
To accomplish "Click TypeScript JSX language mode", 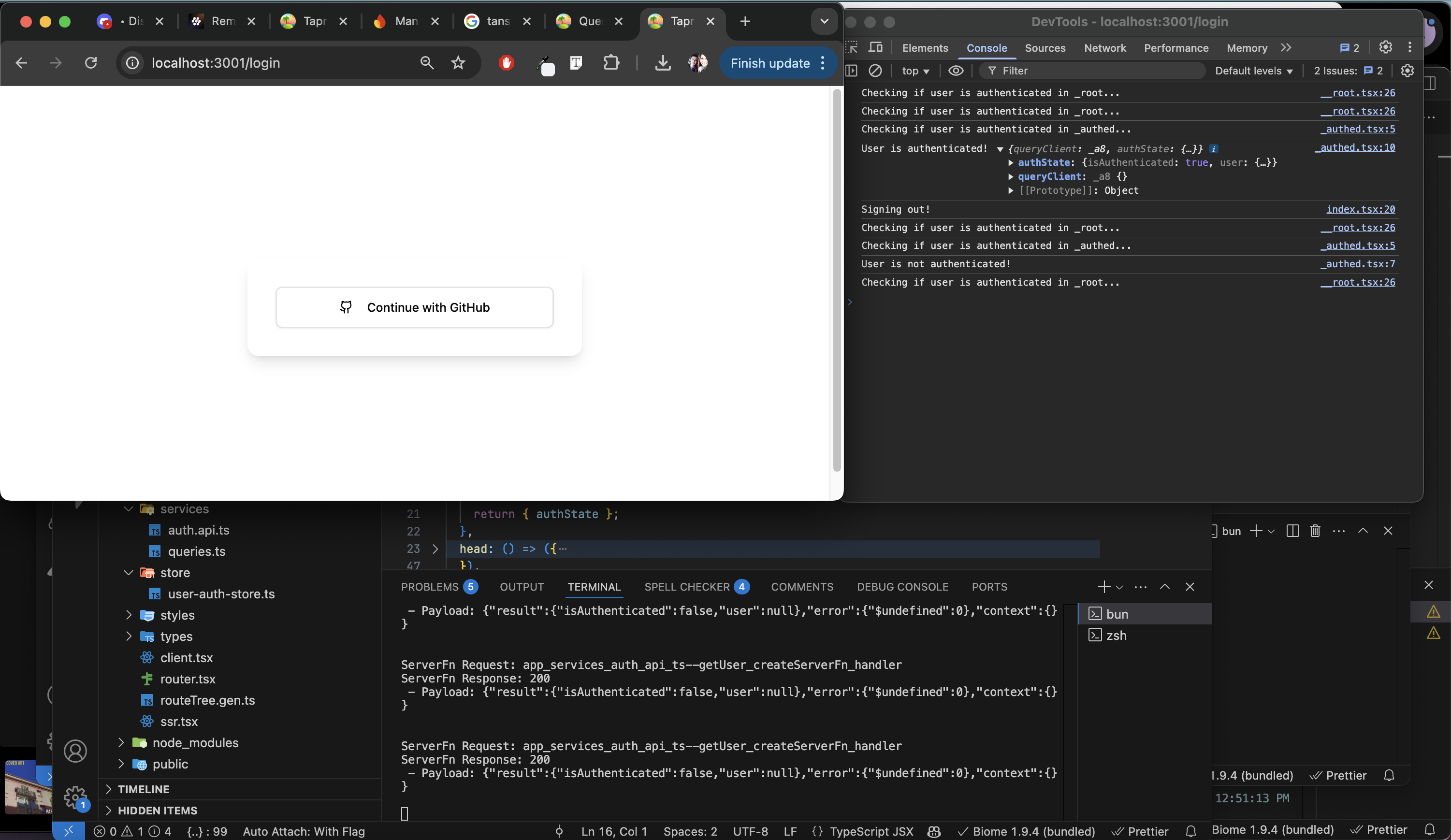I will [x=871, y=831].
